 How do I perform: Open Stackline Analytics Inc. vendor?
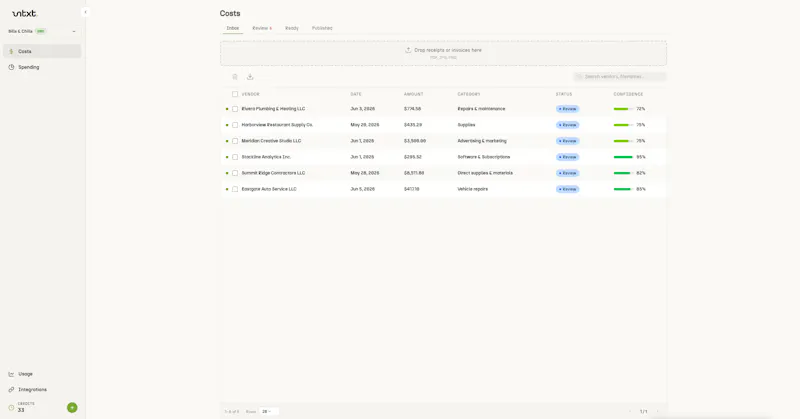[x=266, y=157]
